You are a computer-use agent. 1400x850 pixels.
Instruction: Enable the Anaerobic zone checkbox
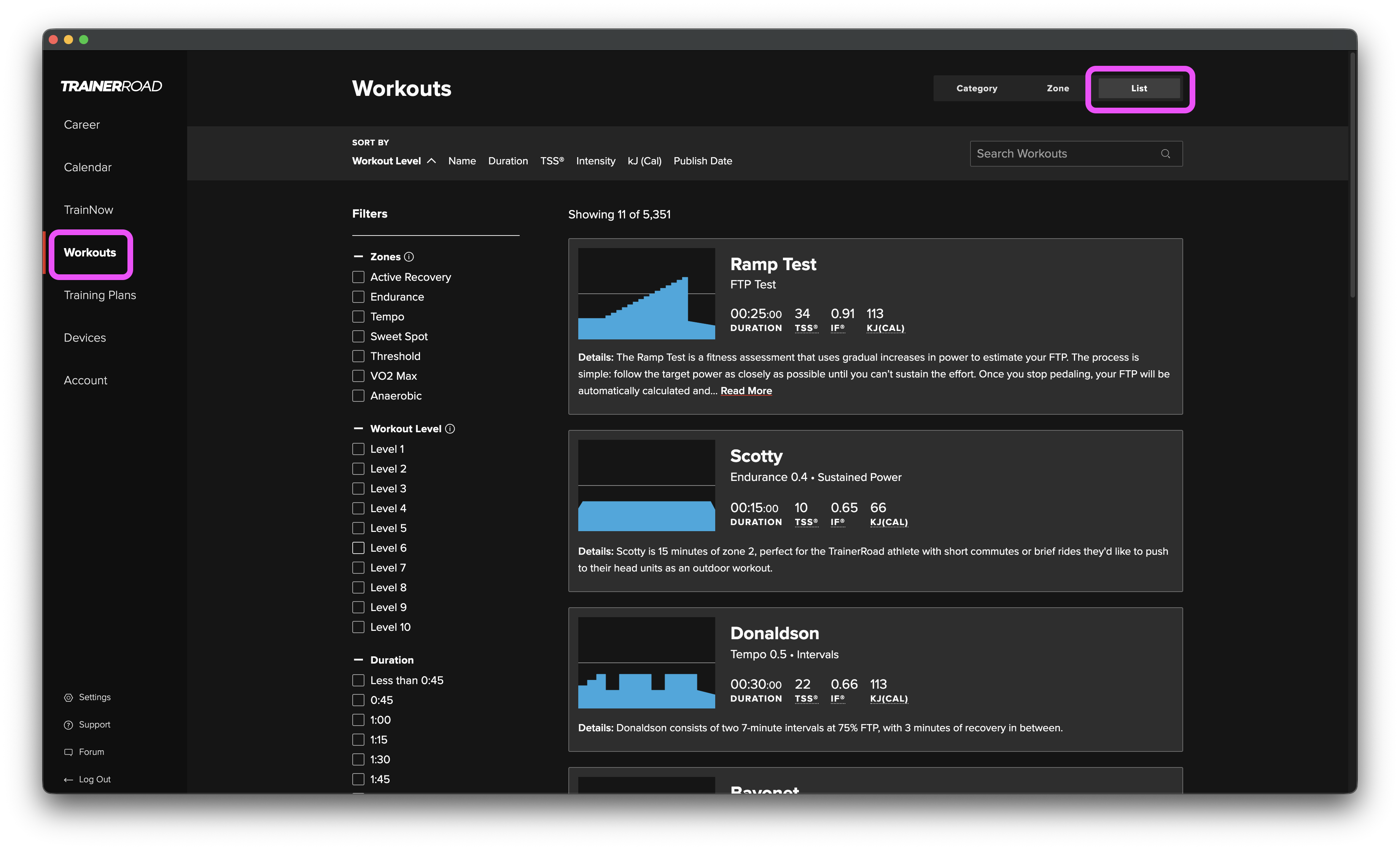[x=358, y=395]
